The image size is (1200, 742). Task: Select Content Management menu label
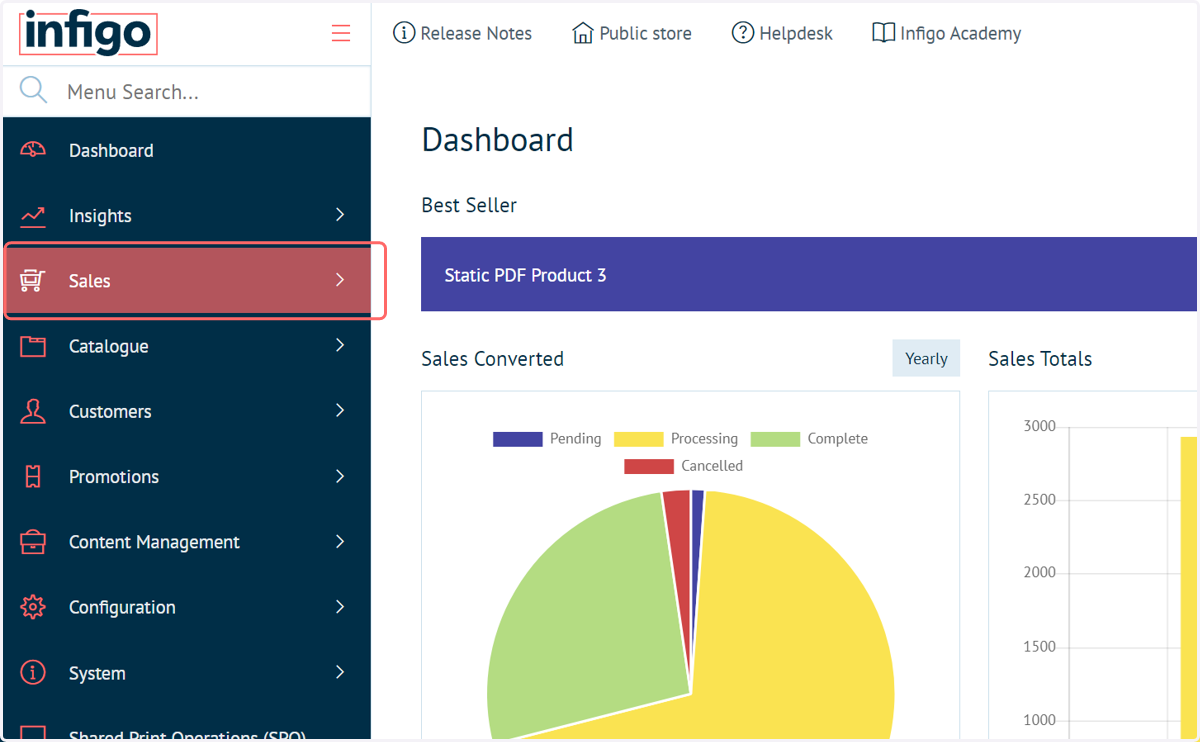point(154,542)
